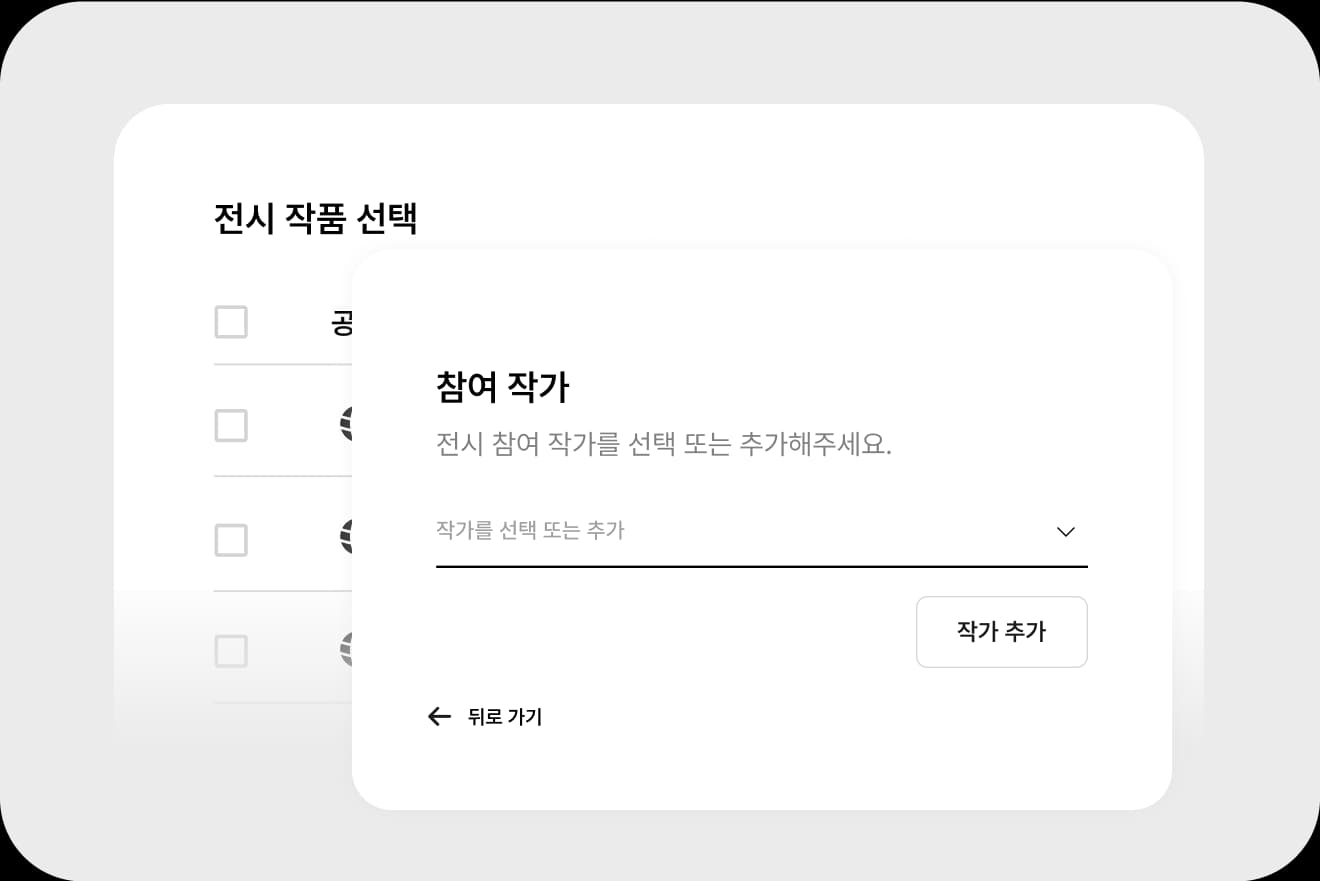This screenshot has height=881, width=1320.
Task: Click the 전시 작품 선택 page title
Action: 315,218
